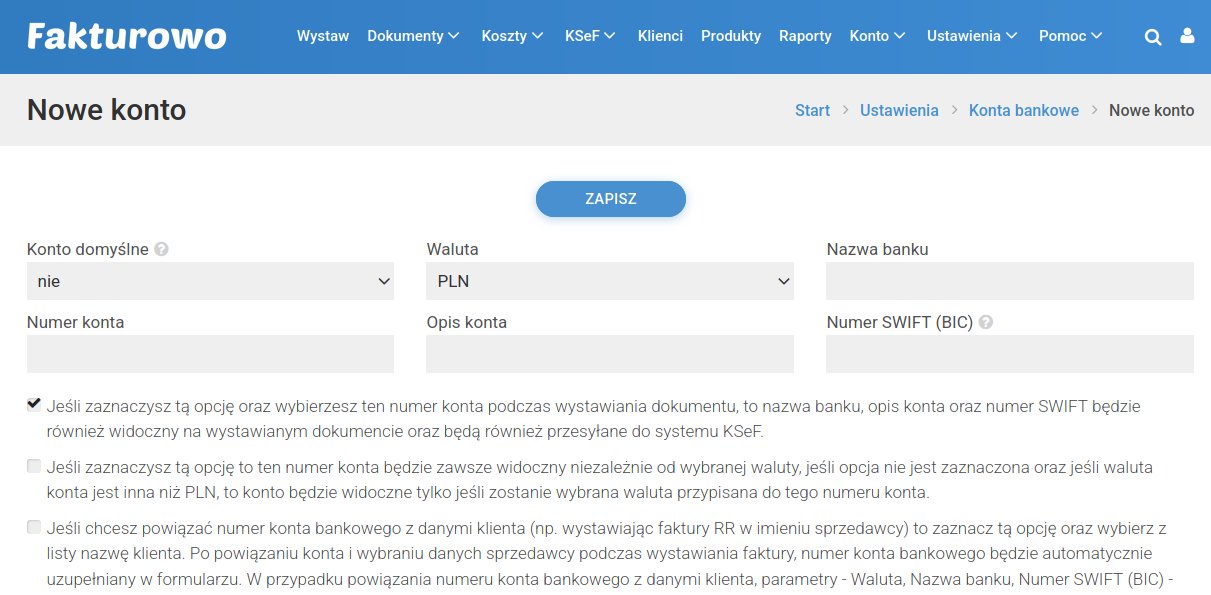Uncheck the show bank name on document option
This screenshot has height=595, width=1211.
click(34, 405)
